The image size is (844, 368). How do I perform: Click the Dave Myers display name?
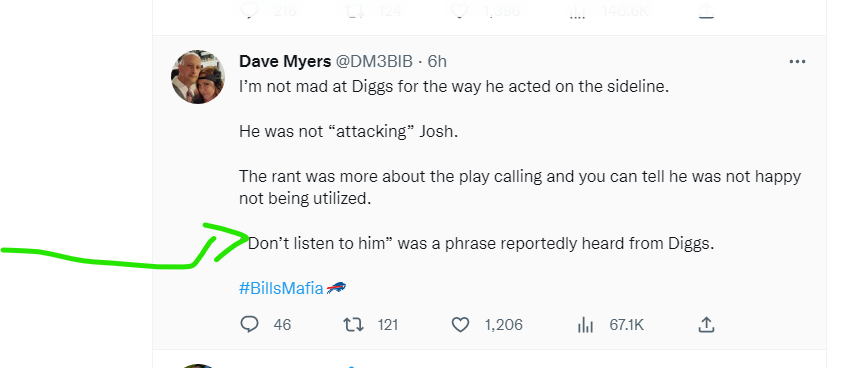pos(285,62)
